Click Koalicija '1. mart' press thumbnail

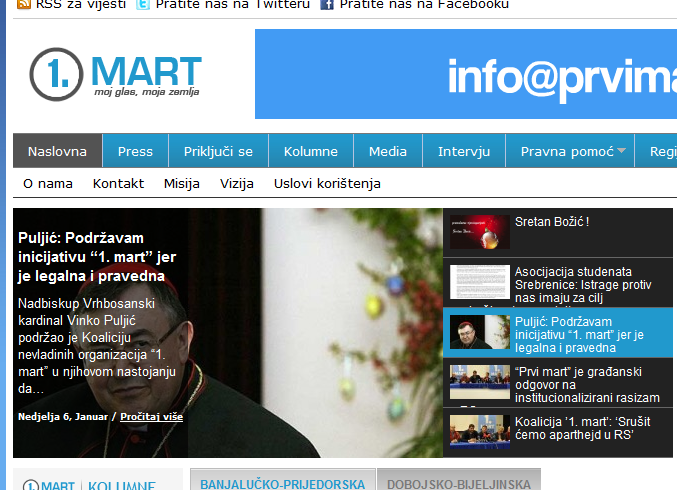click(x=480, y=432)
